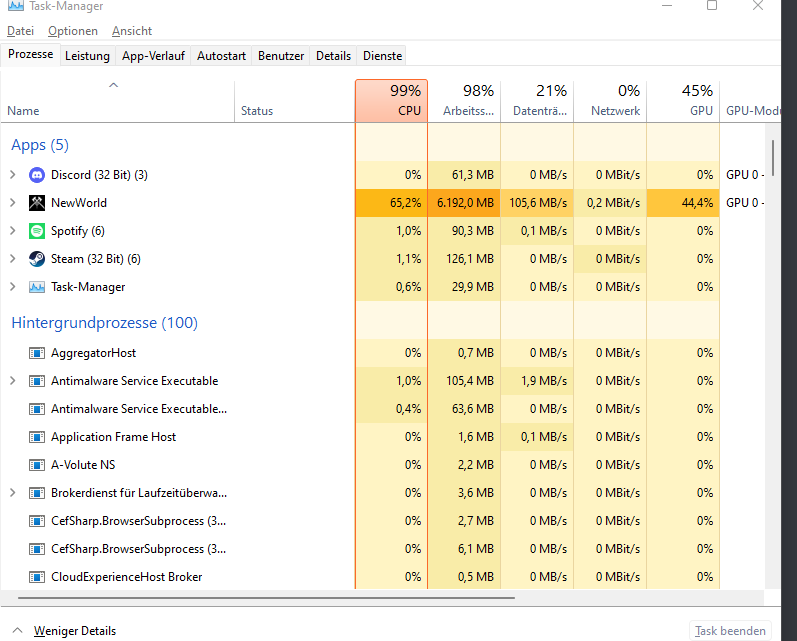Open the Ansicht menu

coord(132,31)
